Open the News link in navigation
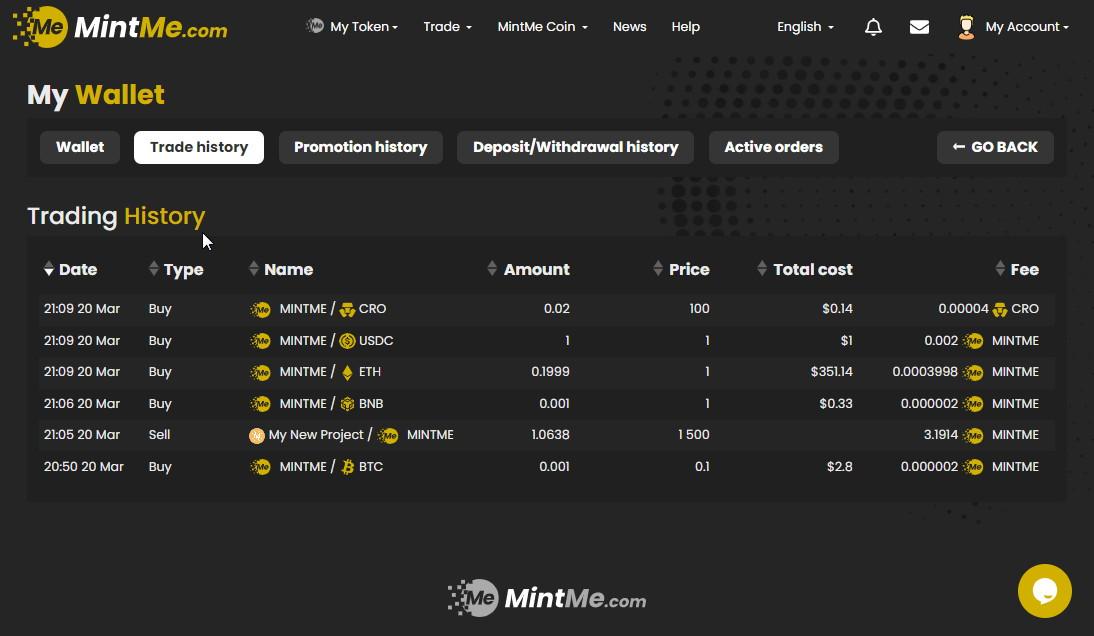 coord(629,27)
